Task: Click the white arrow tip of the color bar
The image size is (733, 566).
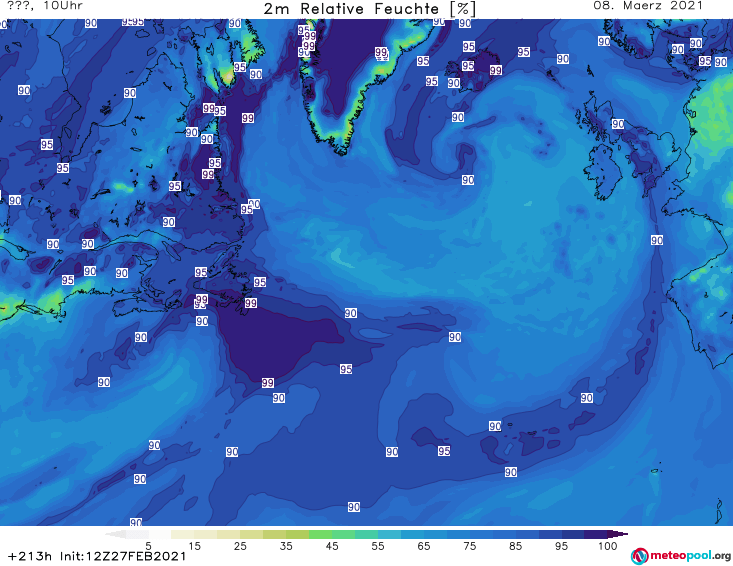Action: coord(115,534)
